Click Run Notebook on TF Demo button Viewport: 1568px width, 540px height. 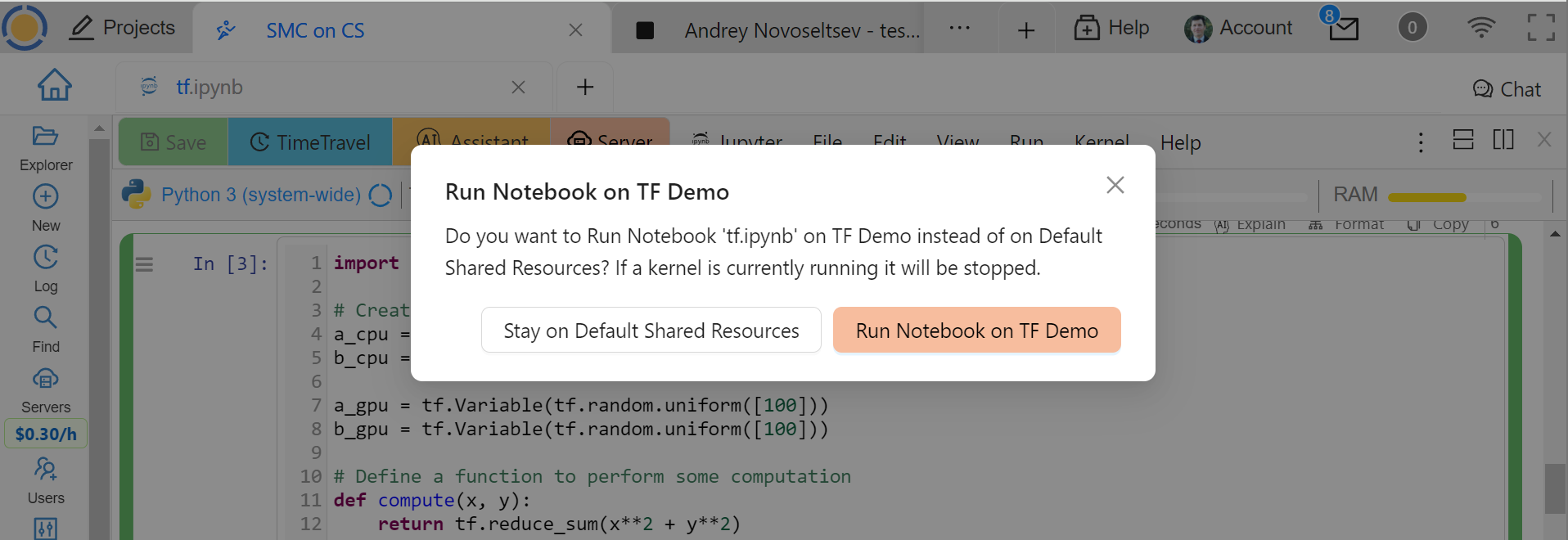point(976,331)
